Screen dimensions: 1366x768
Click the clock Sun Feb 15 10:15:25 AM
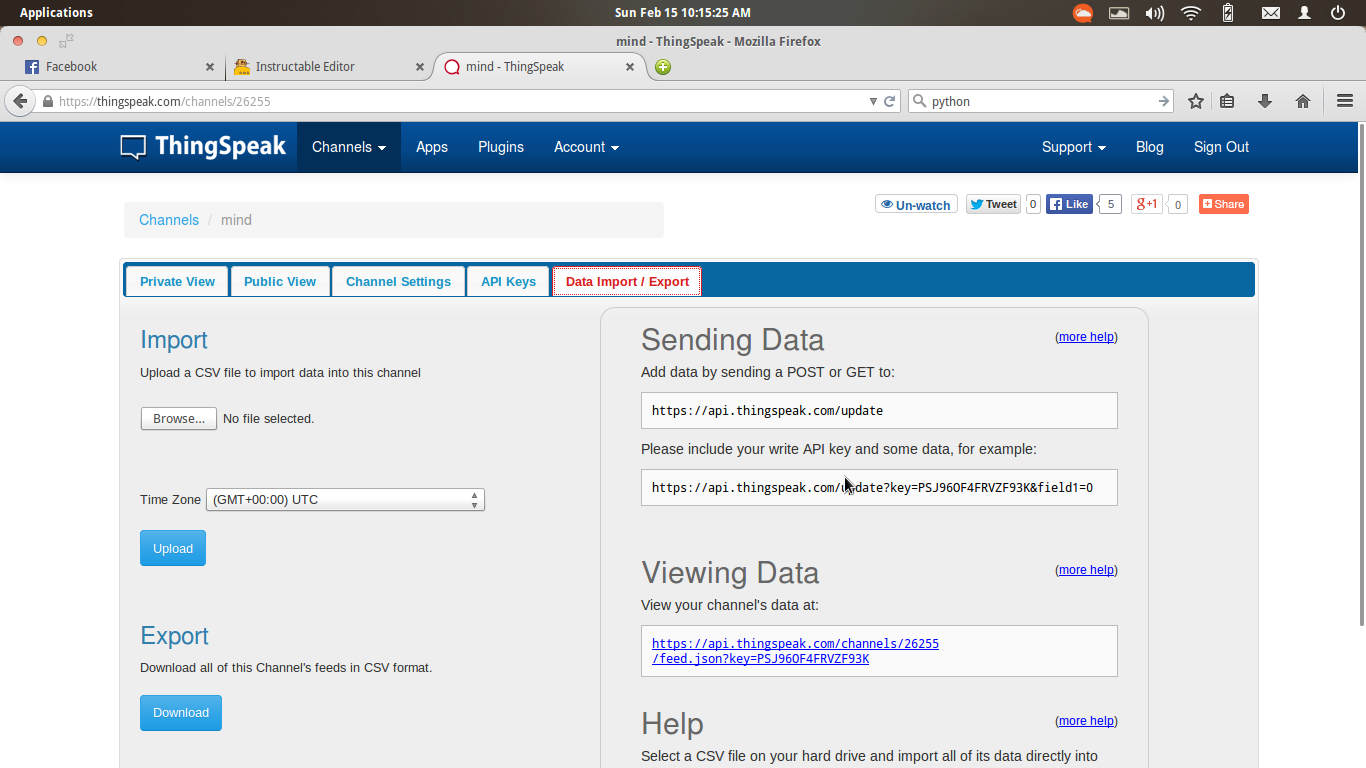click(x=683, y=13)
